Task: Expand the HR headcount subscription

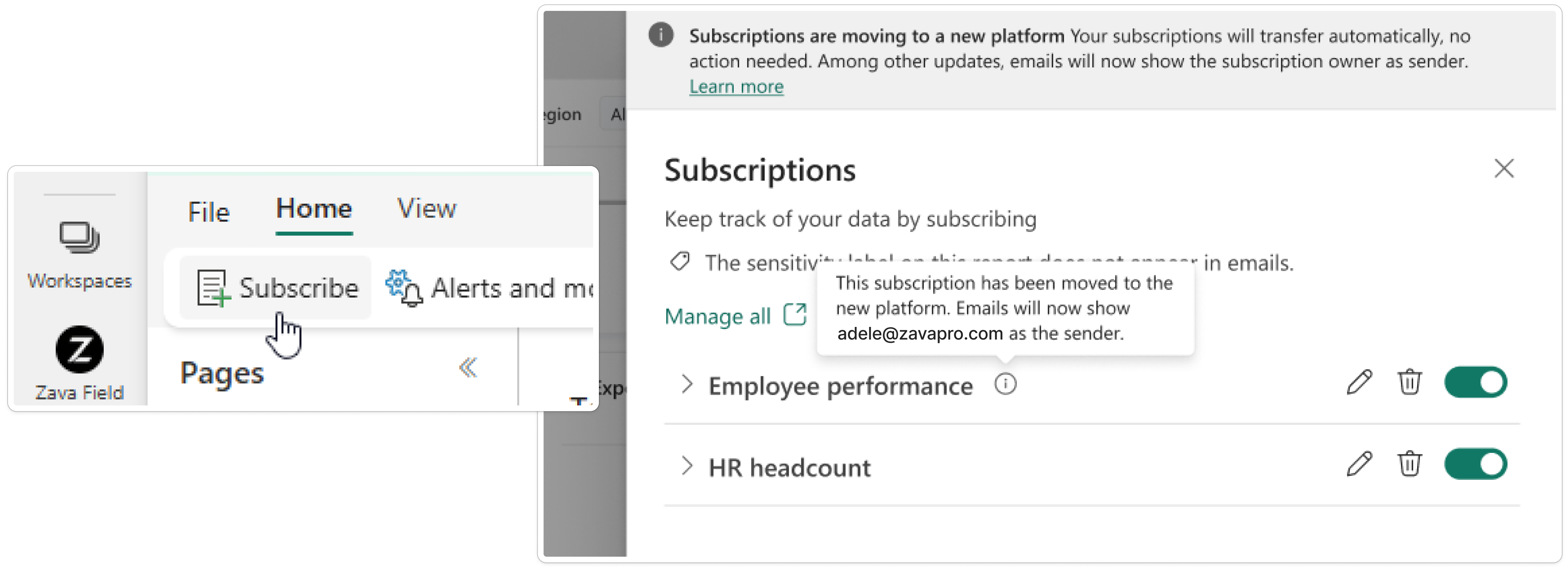Action: (687, 466)
